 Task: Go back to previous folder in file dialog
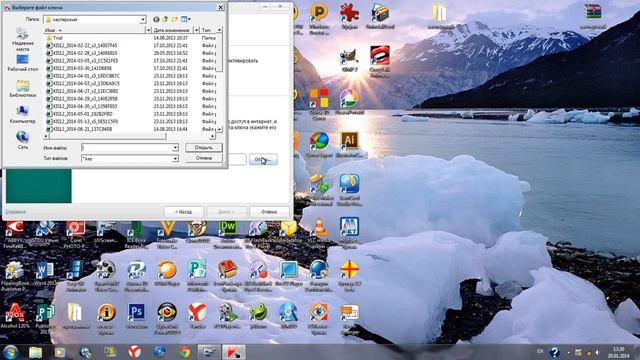(x=156, y=19)
